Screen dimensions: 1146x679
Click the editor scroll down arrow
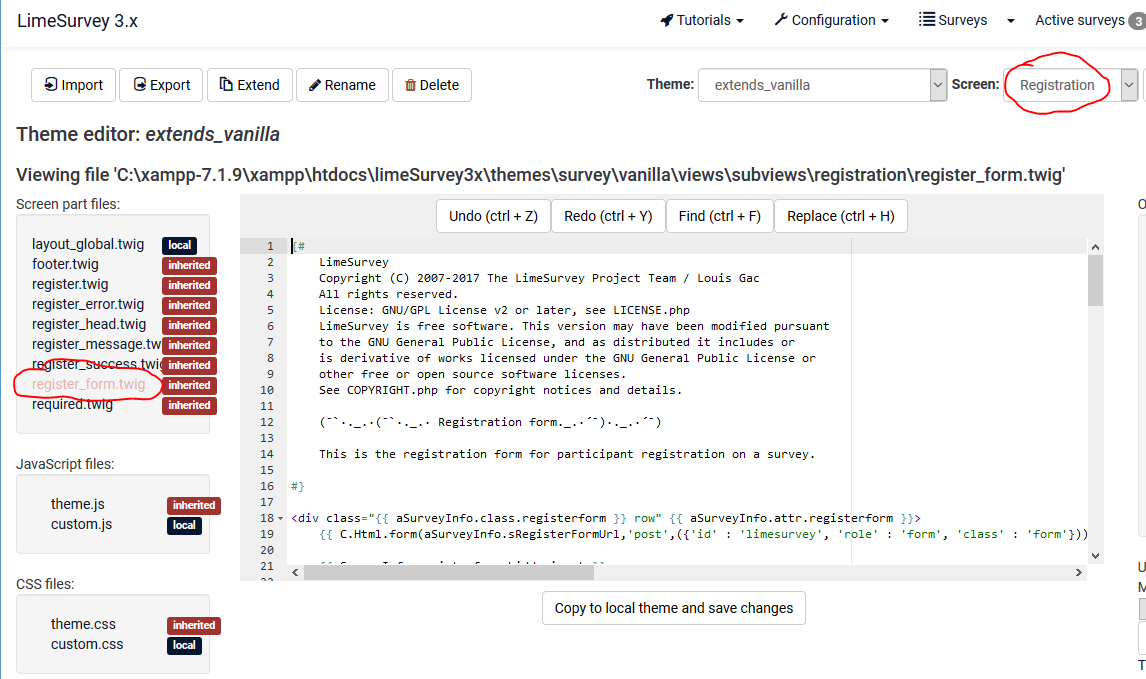pos(1095,555)
